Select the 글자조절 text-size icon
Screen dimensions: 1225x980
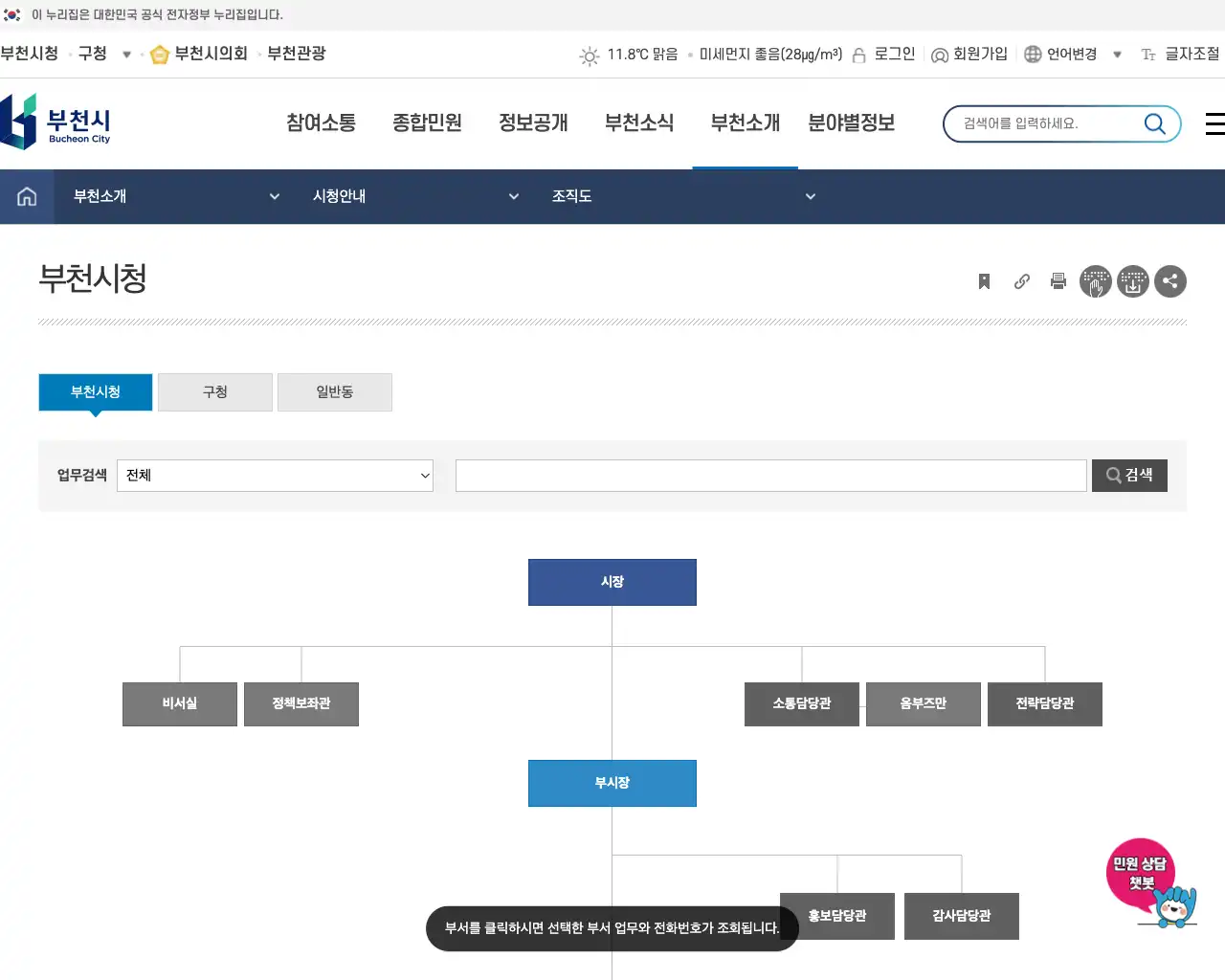pyautogui.click(x=1147, y=55)
